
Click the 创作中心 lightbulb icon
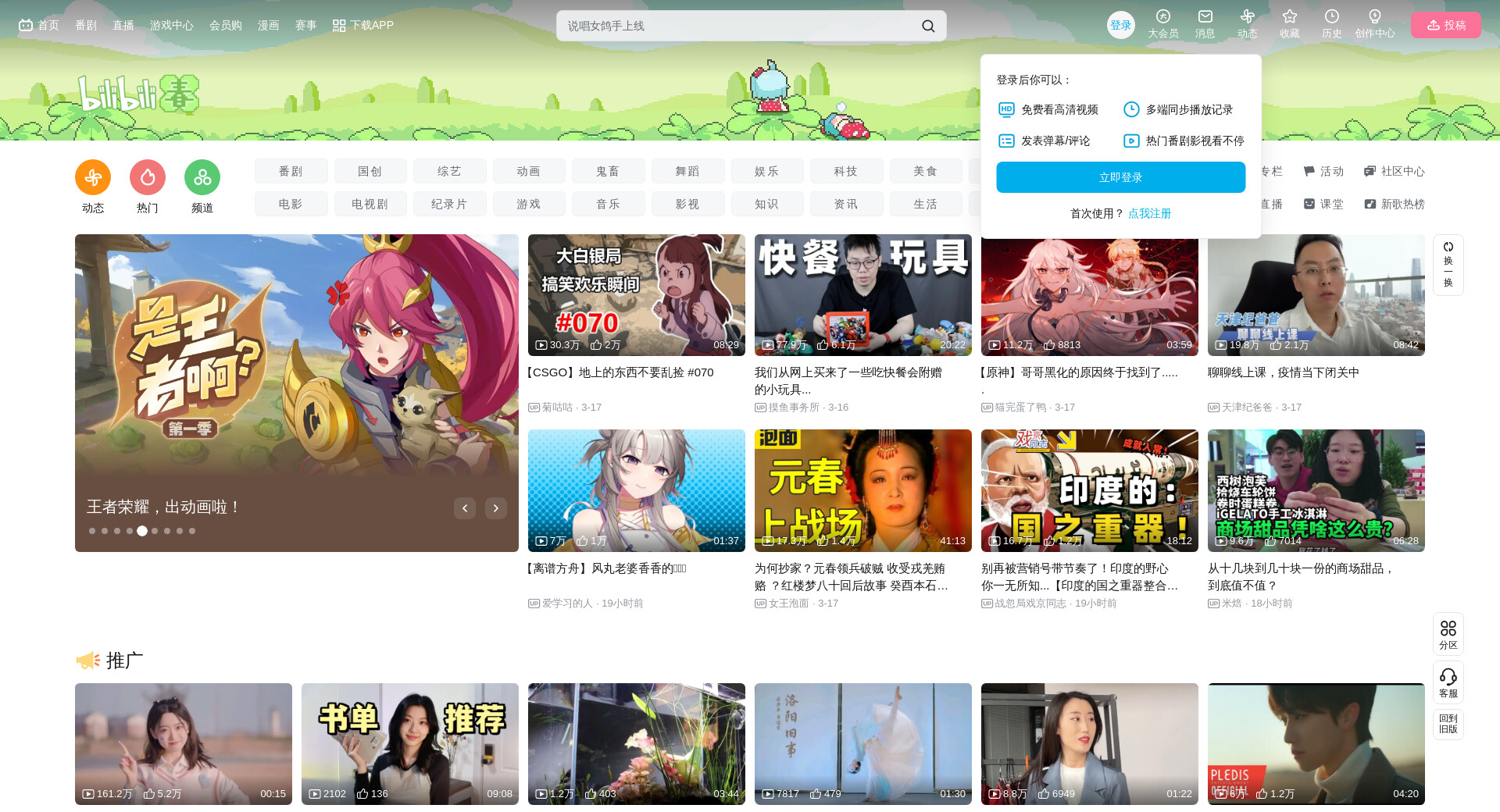(x=1374, y=17)
